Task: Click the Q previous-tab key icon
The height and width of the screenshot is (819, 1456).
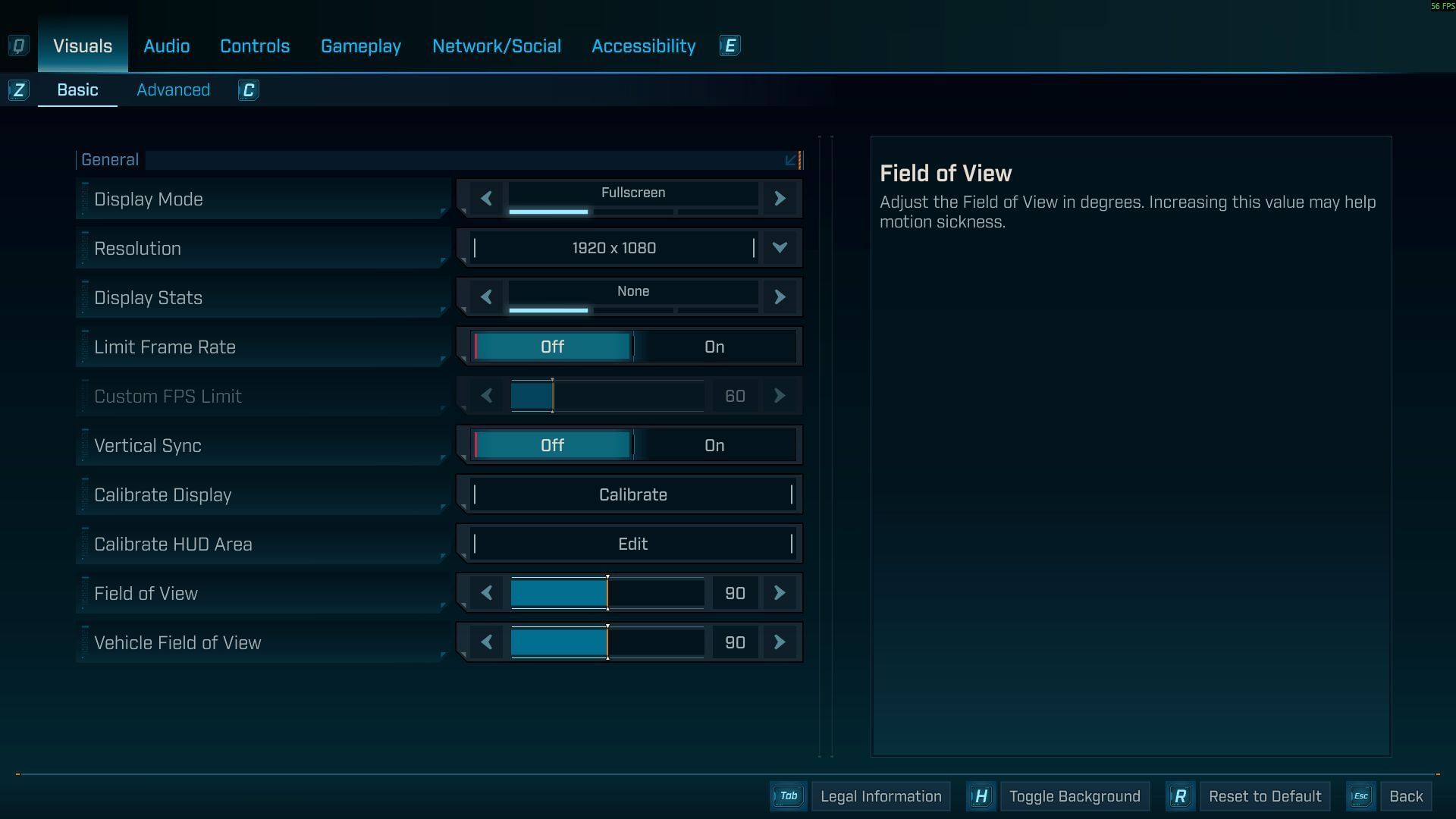Action: [x=18, y=46]
